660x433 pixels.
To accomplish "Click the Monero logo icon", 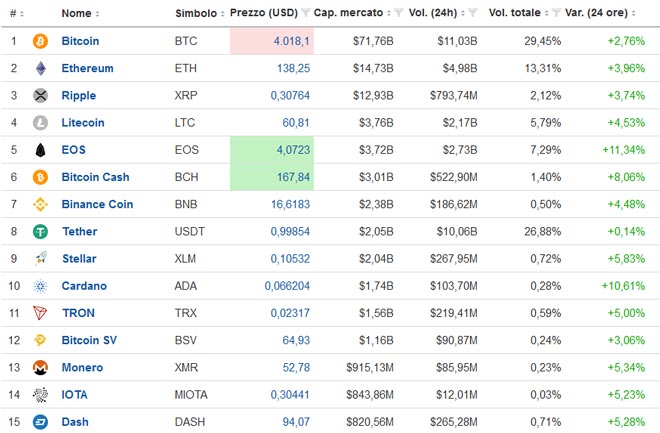I will (x=41, y=367).
